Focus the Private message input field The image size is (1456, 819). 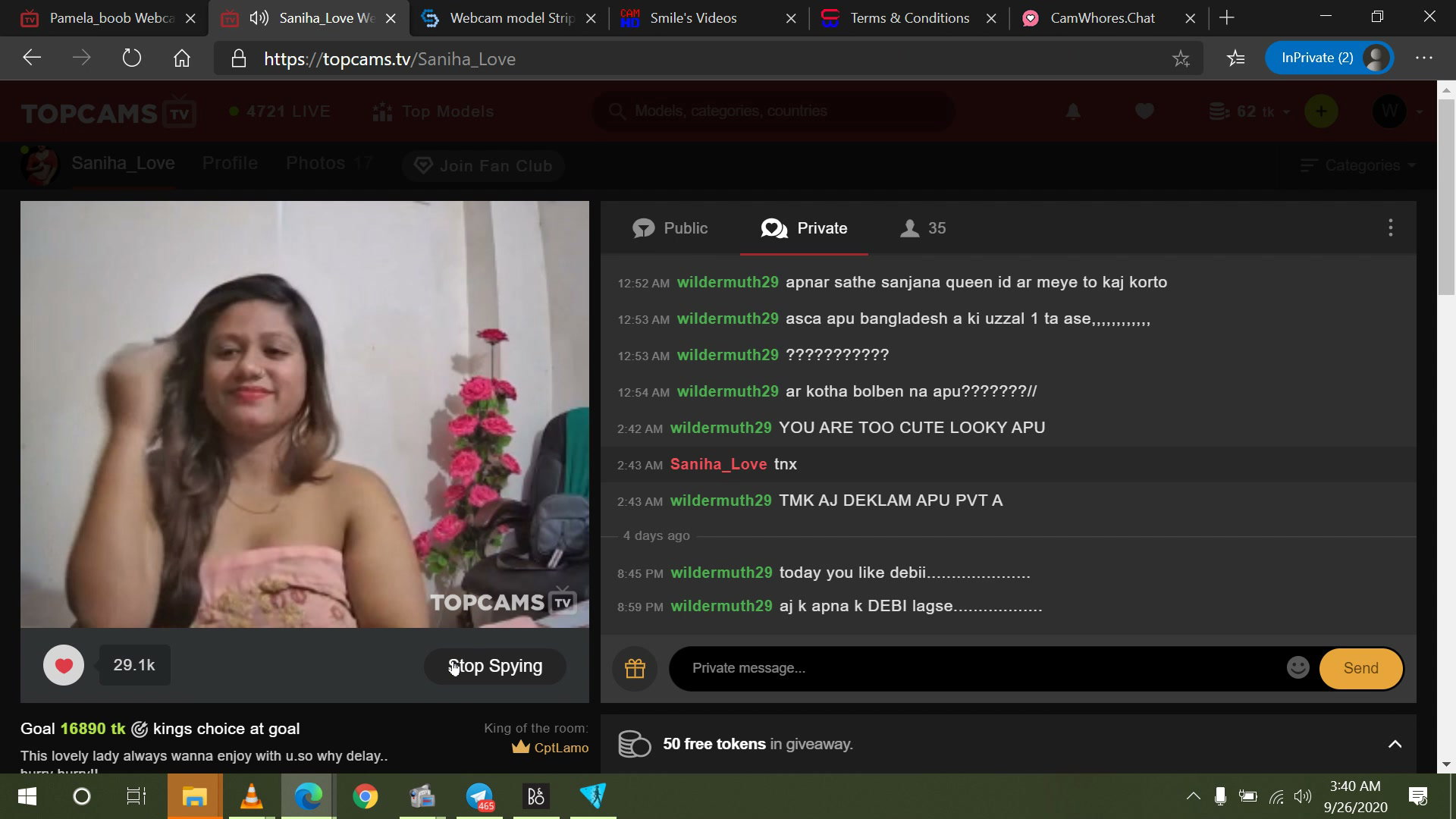click(x=978, y=668)
